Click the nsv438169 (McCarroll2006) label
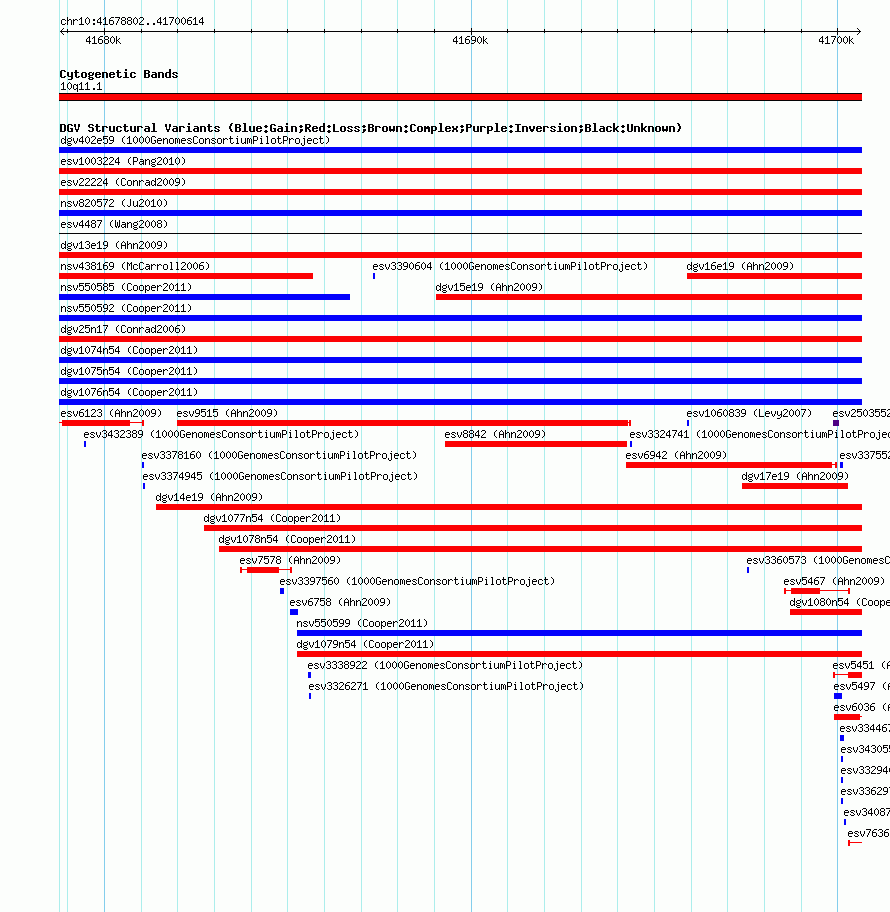Screen dimensions: 890x912 coord(135,266)
